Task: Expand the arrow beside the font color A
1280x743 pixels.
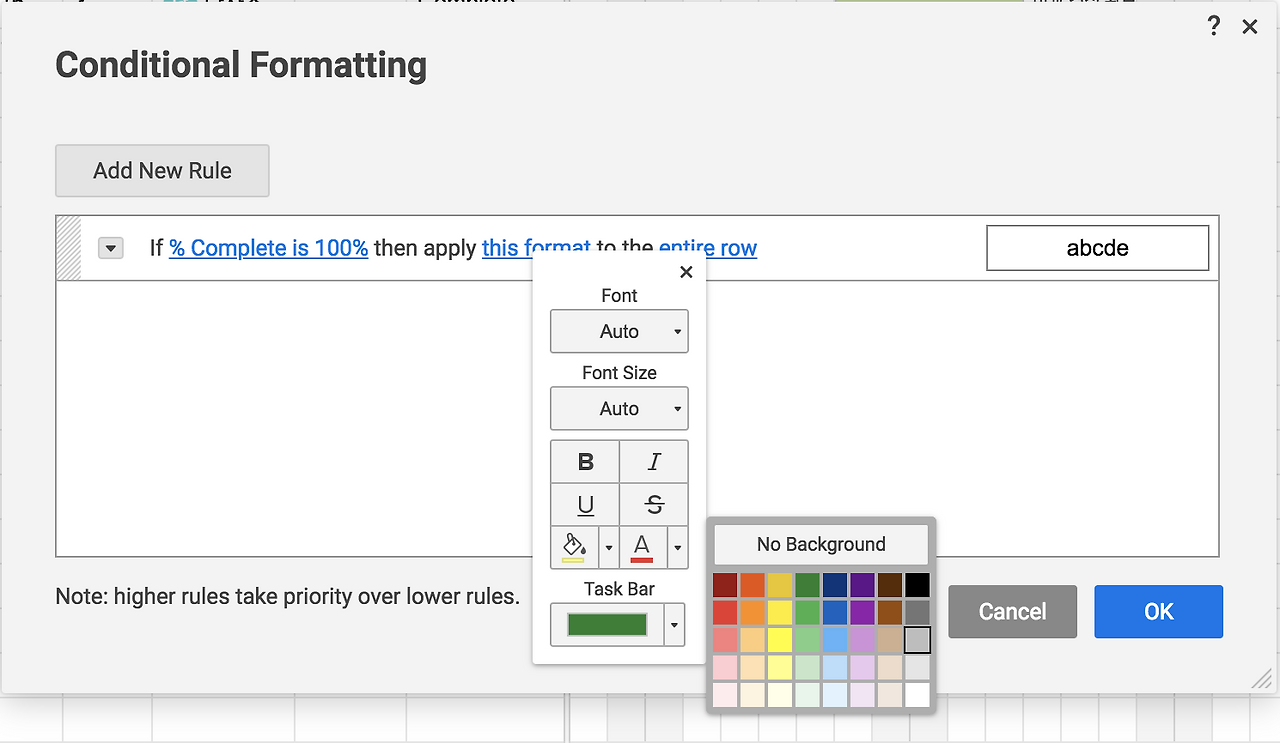Action: coord(677,548)
